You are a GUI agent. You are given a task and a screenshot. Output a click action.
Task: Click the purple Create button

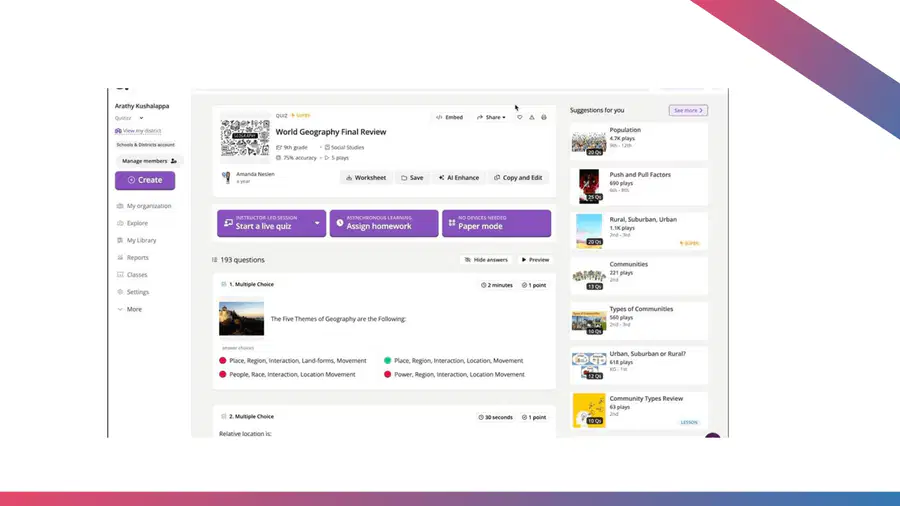point(145,180)
